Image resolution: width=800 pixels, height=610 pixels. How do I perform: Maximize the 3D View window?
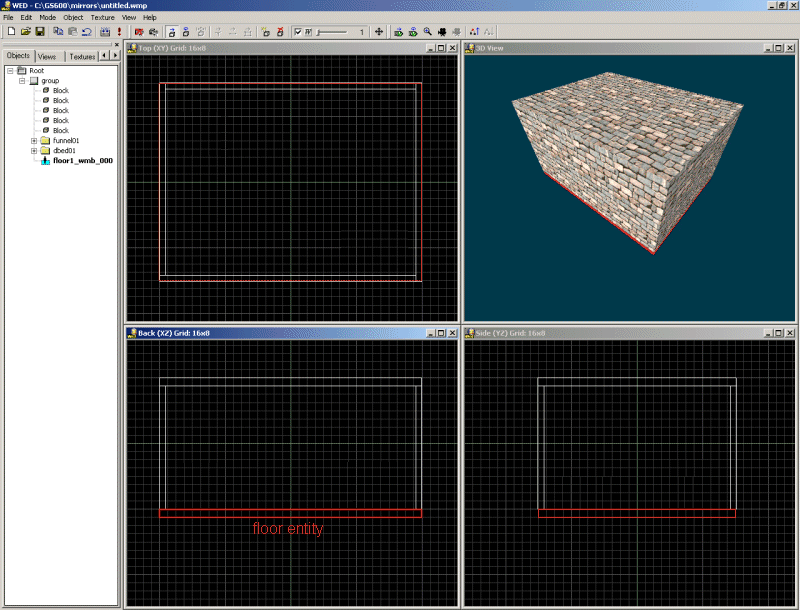point(779,48)
